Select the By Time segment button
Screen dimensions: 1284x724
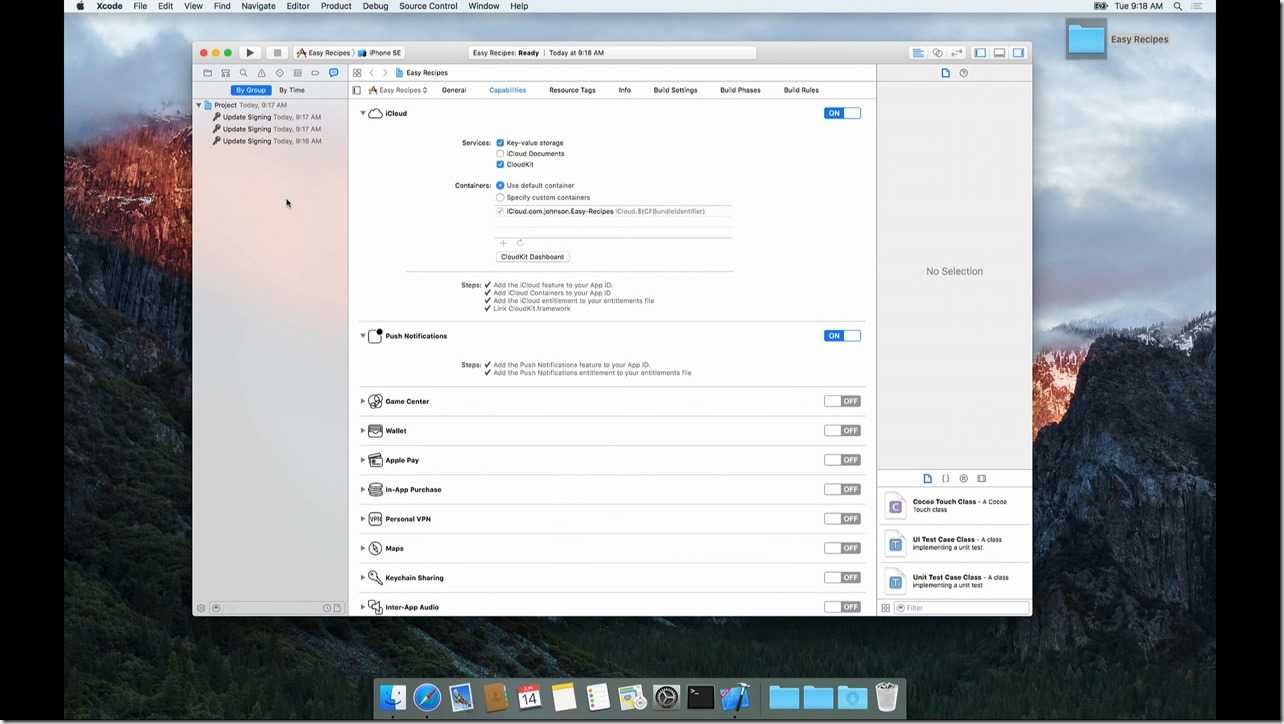(291, 90)
